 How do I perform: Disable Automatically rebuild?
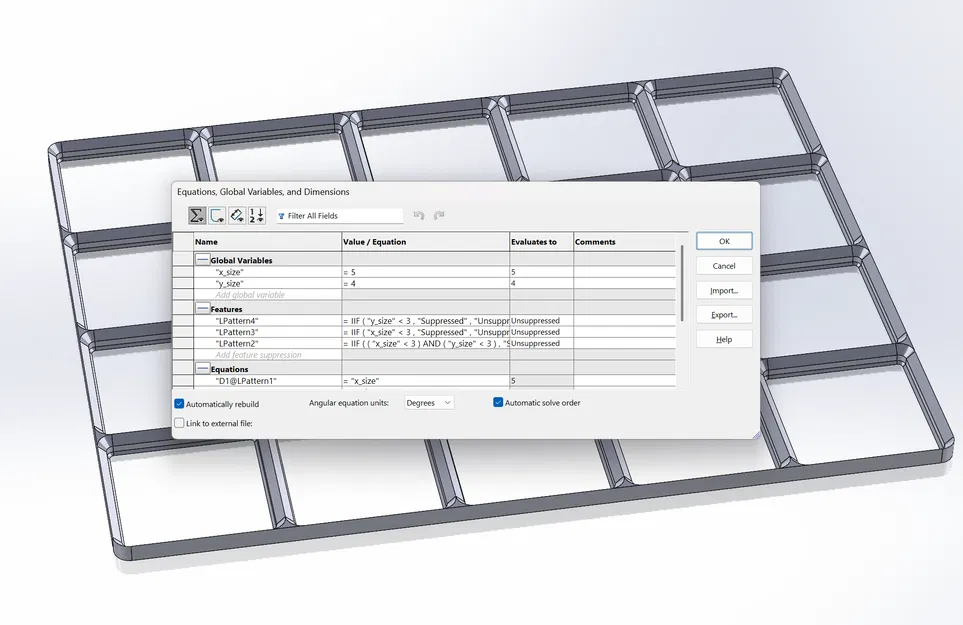[x=180, y=402]
